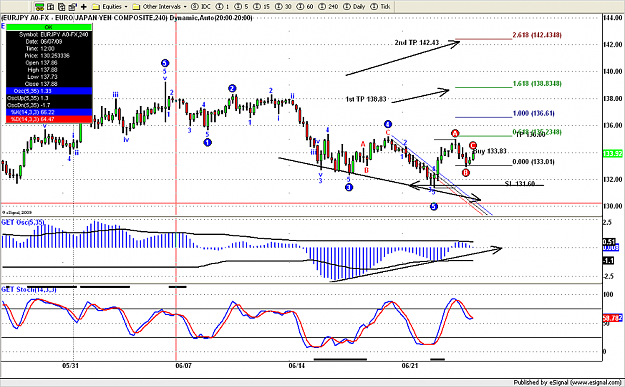Click the blue circled 4 wave label
Viewport: 625px width, 387px height.
tap(388, 124)
